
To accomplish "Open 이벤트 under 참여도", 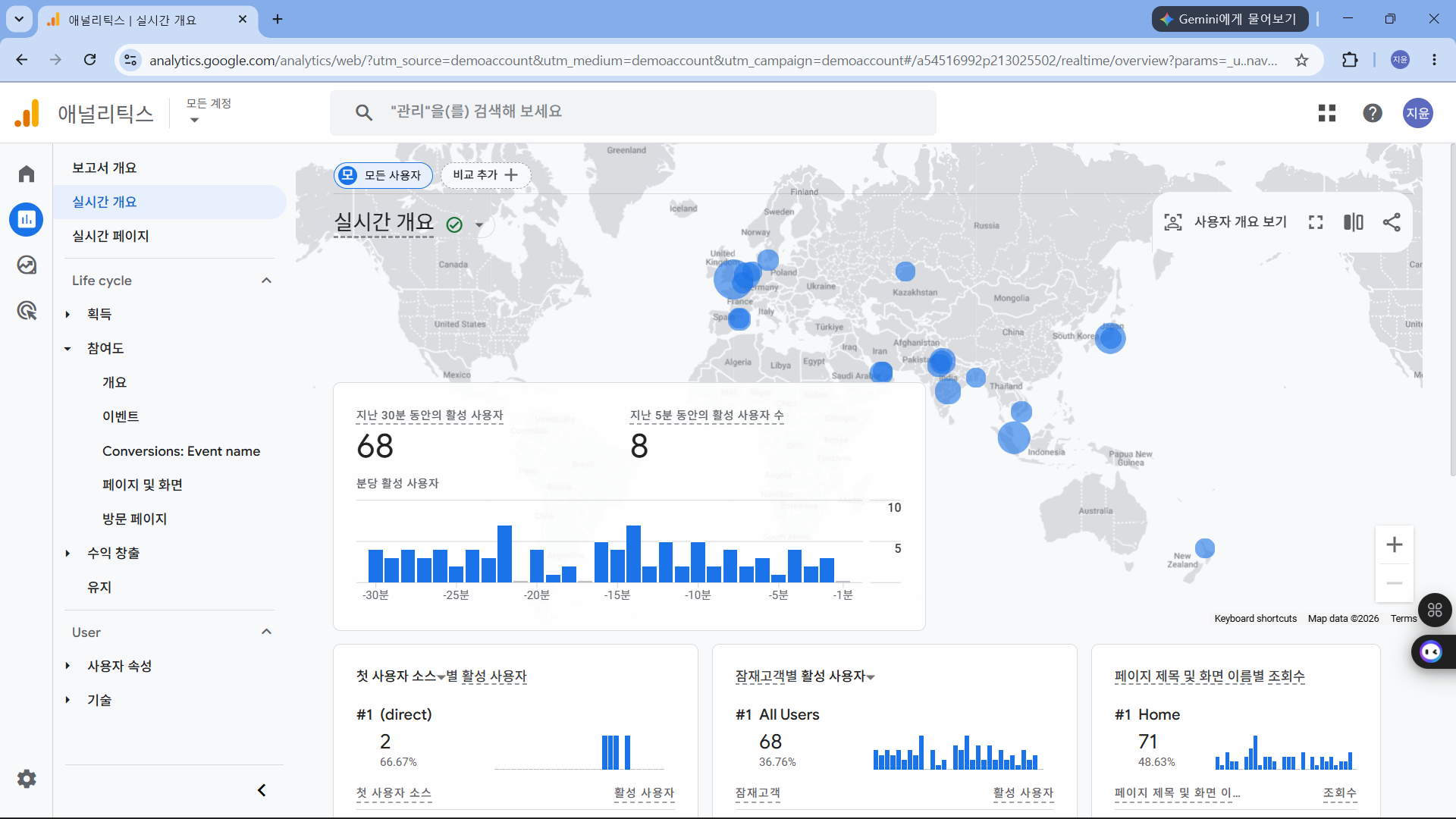I will [121, 416].
